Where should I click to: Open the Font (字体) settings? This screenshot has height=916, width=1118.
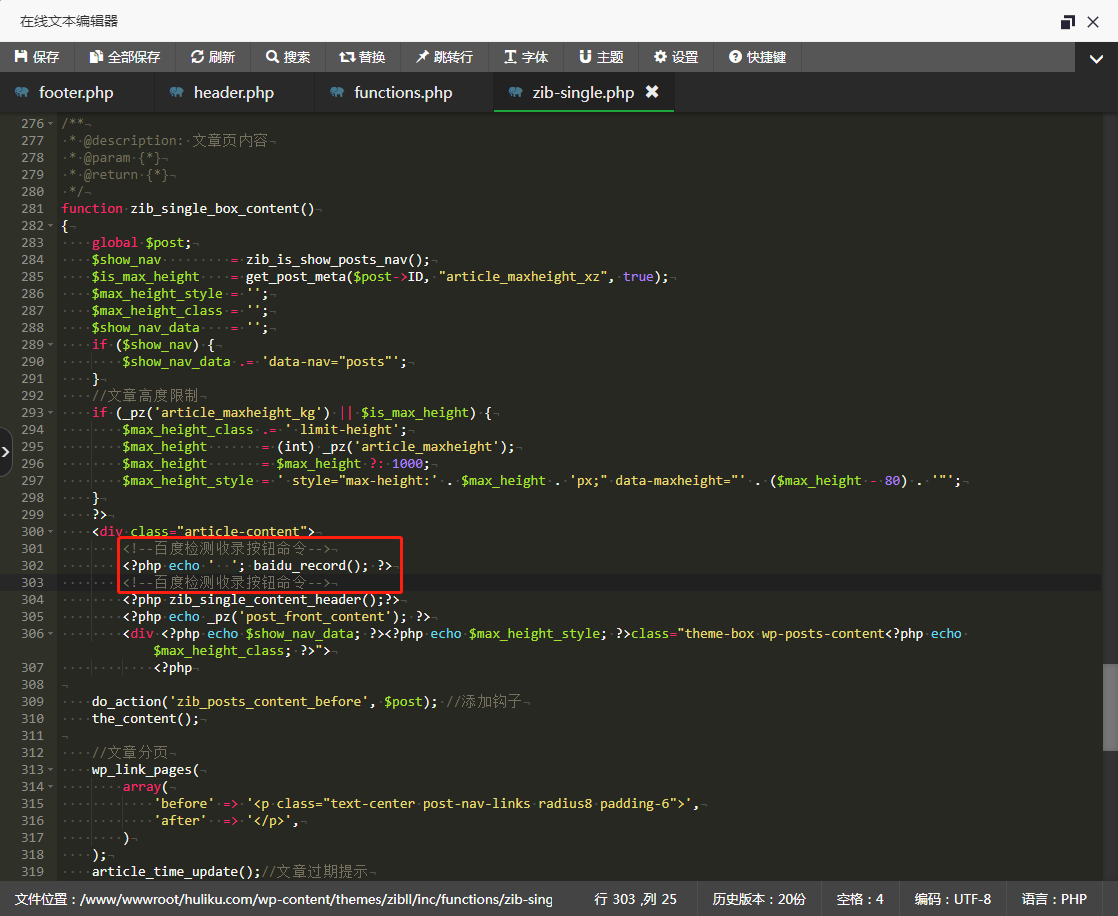[526, 57]
